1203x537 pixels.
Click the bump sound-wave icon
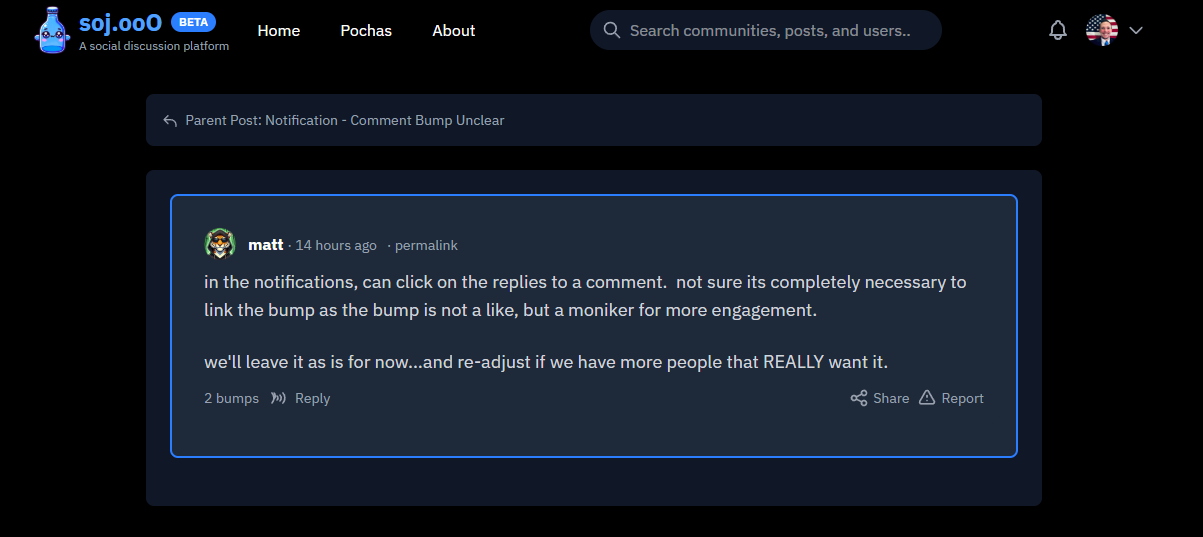(278, 398)
